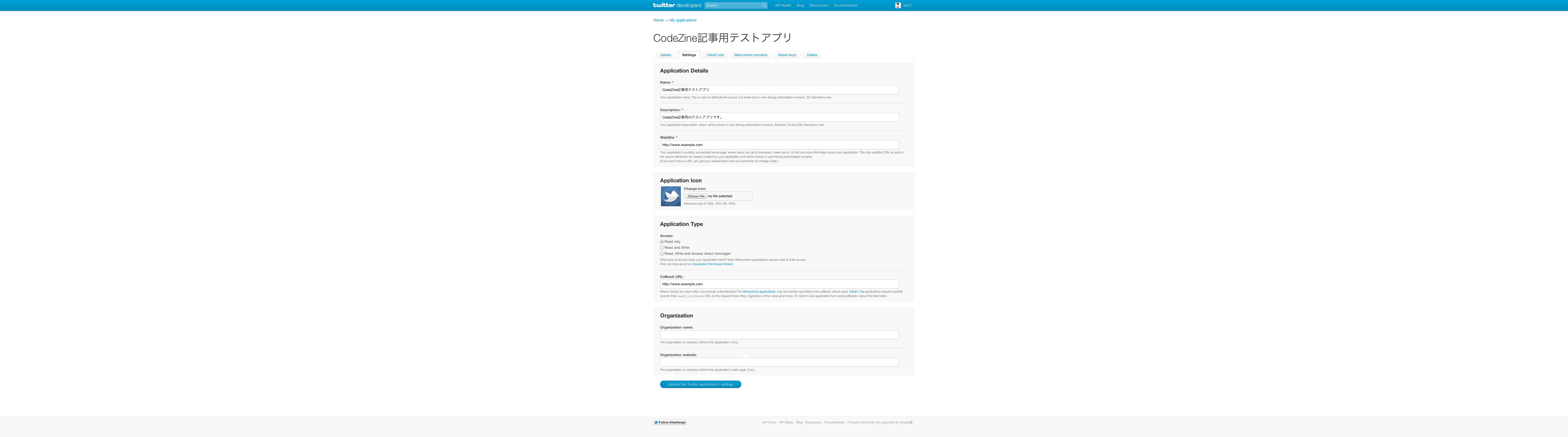Image resolution: width=1568 pixels, height=437 pixels.
Task: Click into the application Name field
Action: [779, 90]
